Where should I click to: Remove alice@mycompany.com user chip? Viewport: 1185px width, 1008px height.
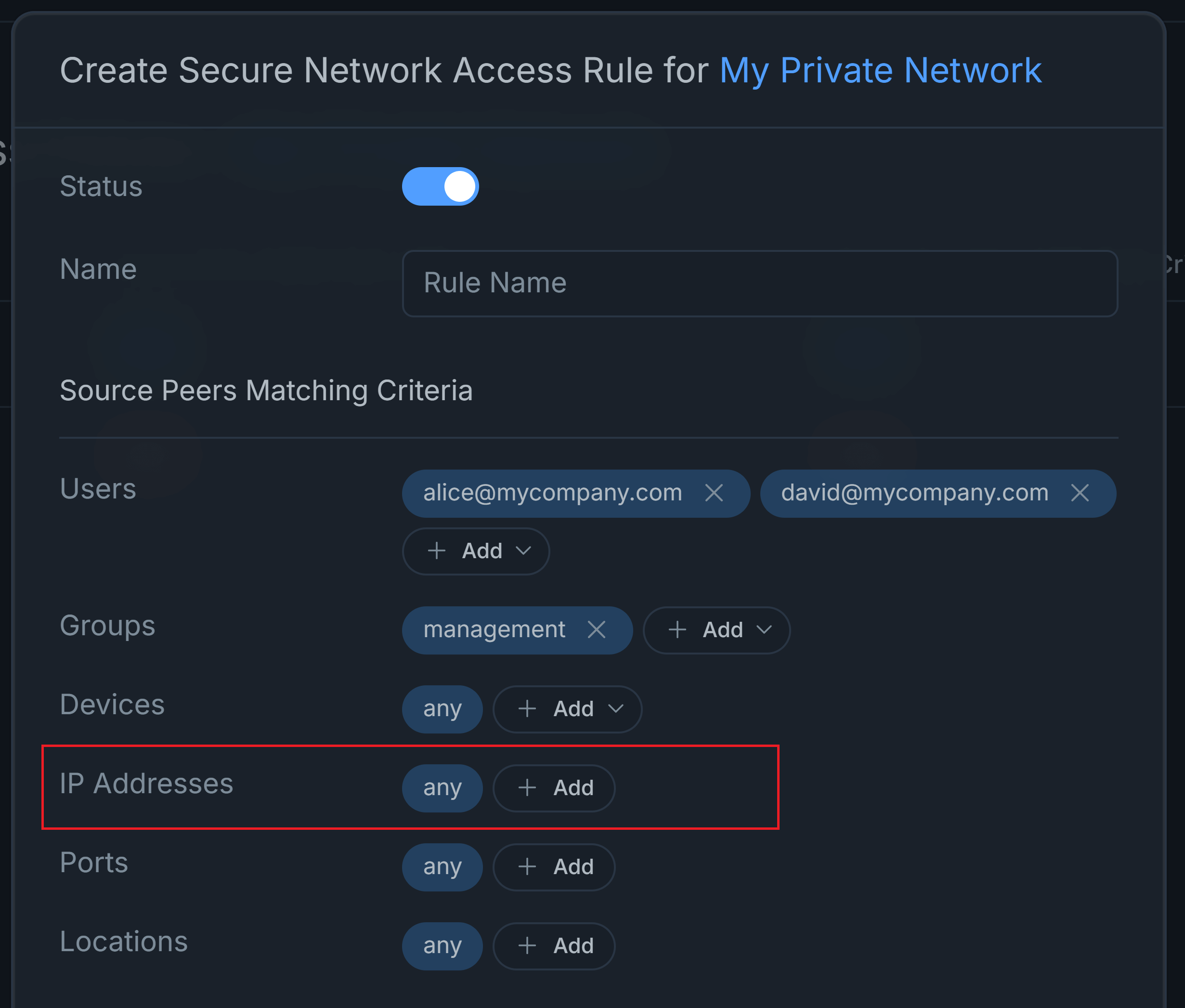(714, 493)
